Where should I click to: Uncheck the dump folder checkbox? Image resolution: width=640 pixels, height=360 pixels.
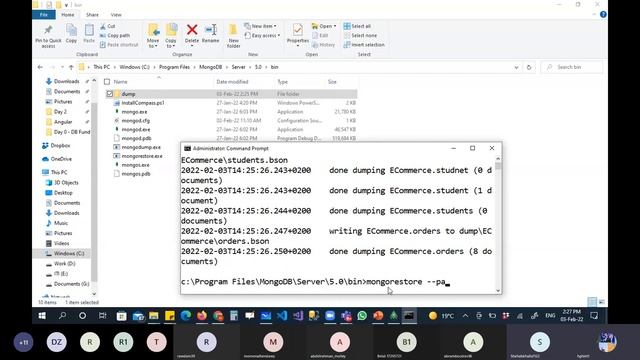(109, 94)
